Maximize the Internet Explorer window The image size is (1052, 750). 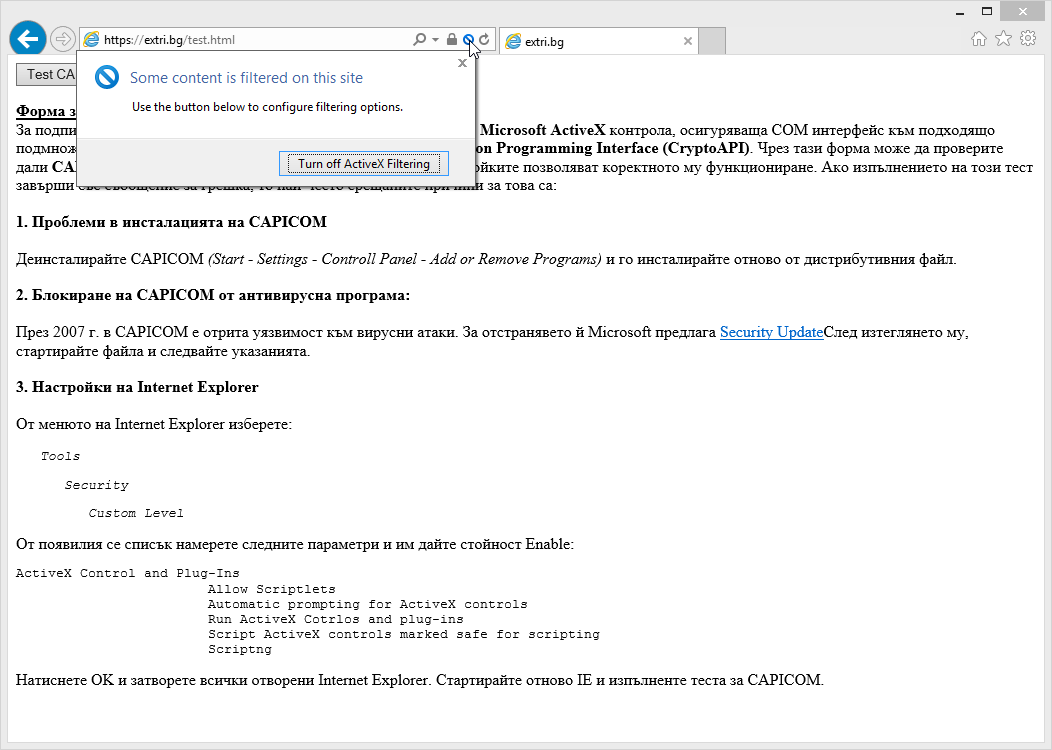pyautogui.click(x=987, y=12)
